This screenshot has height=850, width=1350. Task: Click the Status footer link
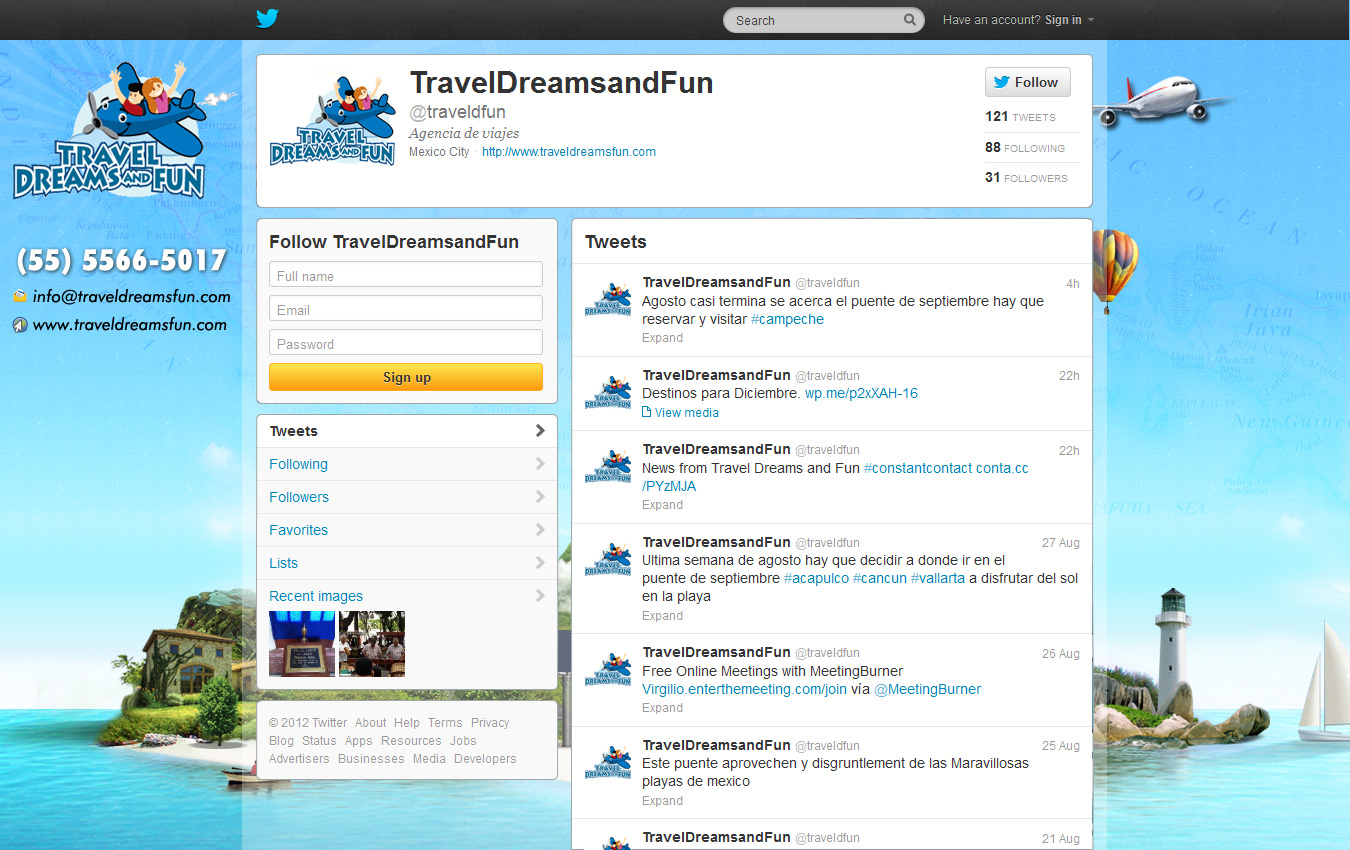coord(319,741)
